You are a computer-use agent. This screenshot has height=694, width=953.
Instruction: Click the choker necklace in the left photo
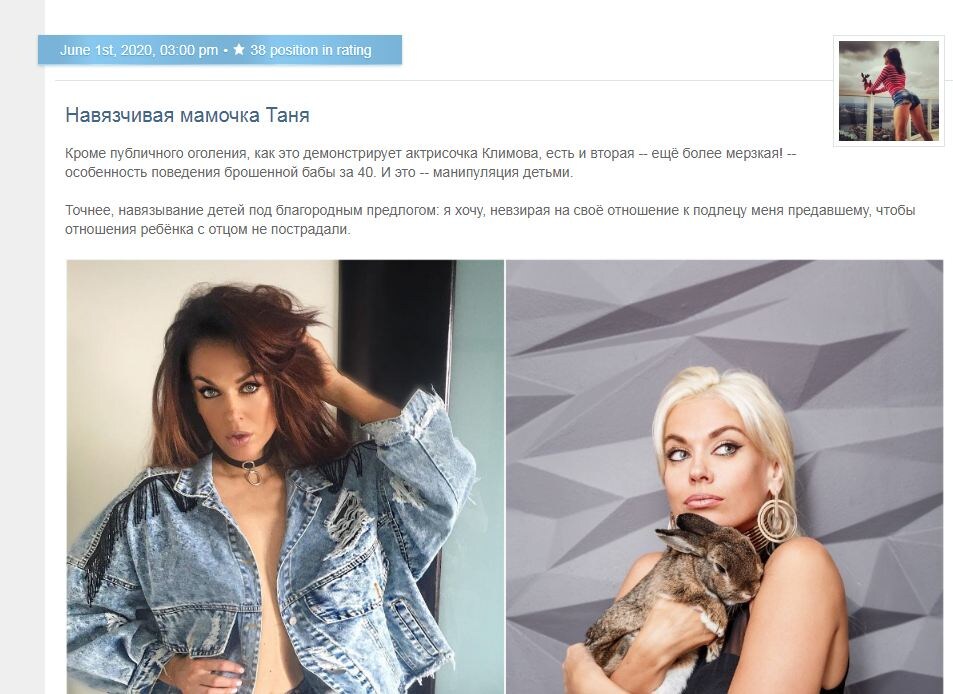tap(251, 467)
